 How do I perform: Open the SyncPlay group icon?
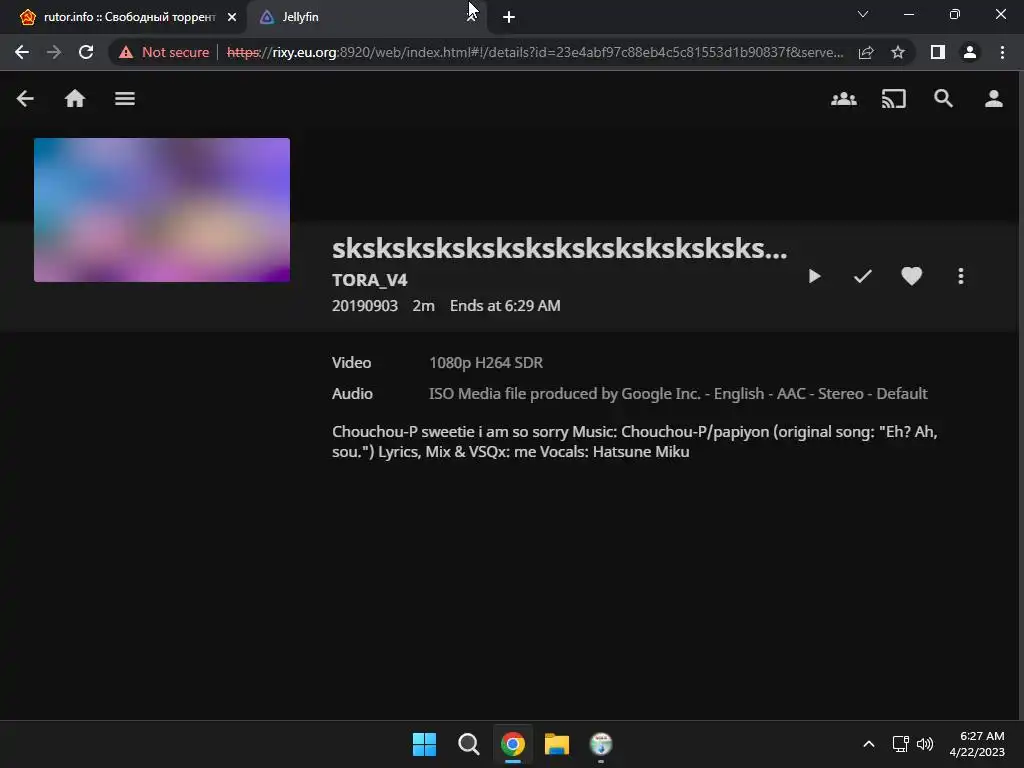(x=844, y=99)
